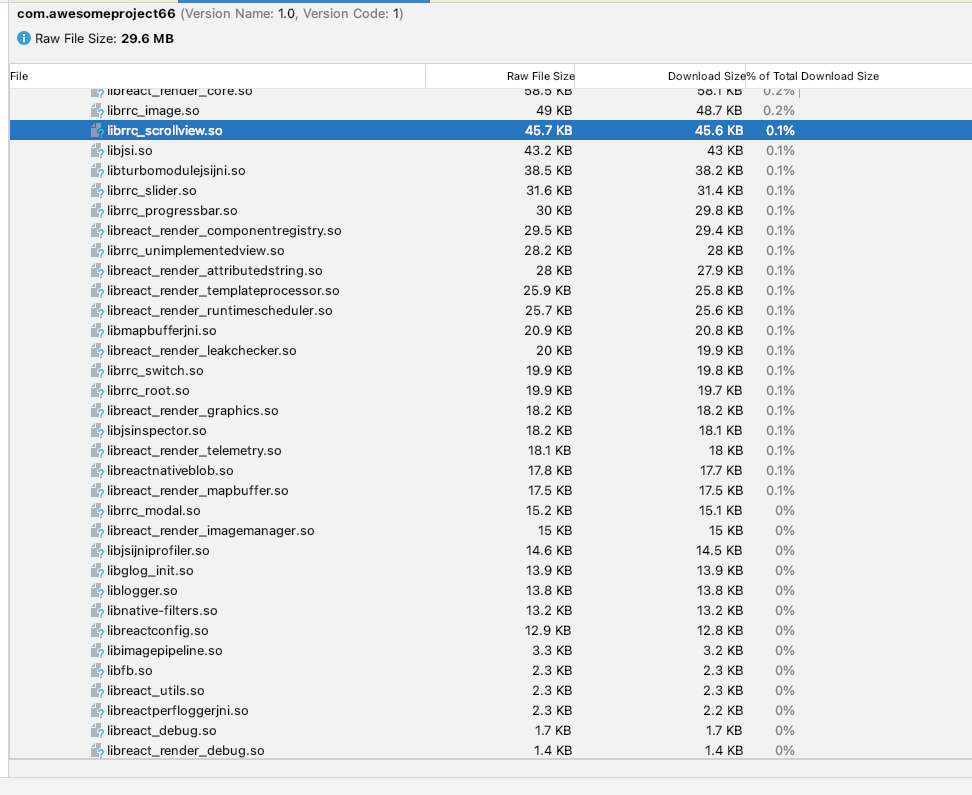Click the icon next to libreactconfig.so
Image resolution: width=972 pixels, height=795 pixels.
[96, 630]
